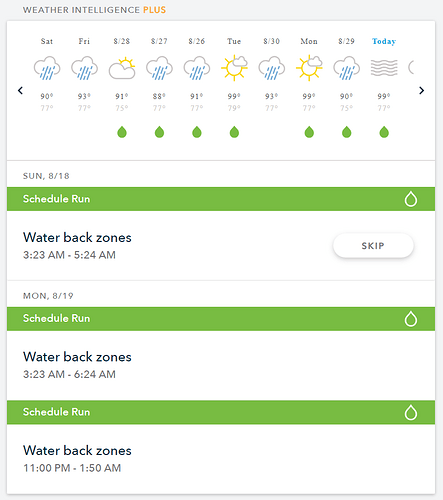Viewport: 443px width, 500px height.
Task: Click the partly cloudy icon for 8/28
Action: (x=122, y=68)
